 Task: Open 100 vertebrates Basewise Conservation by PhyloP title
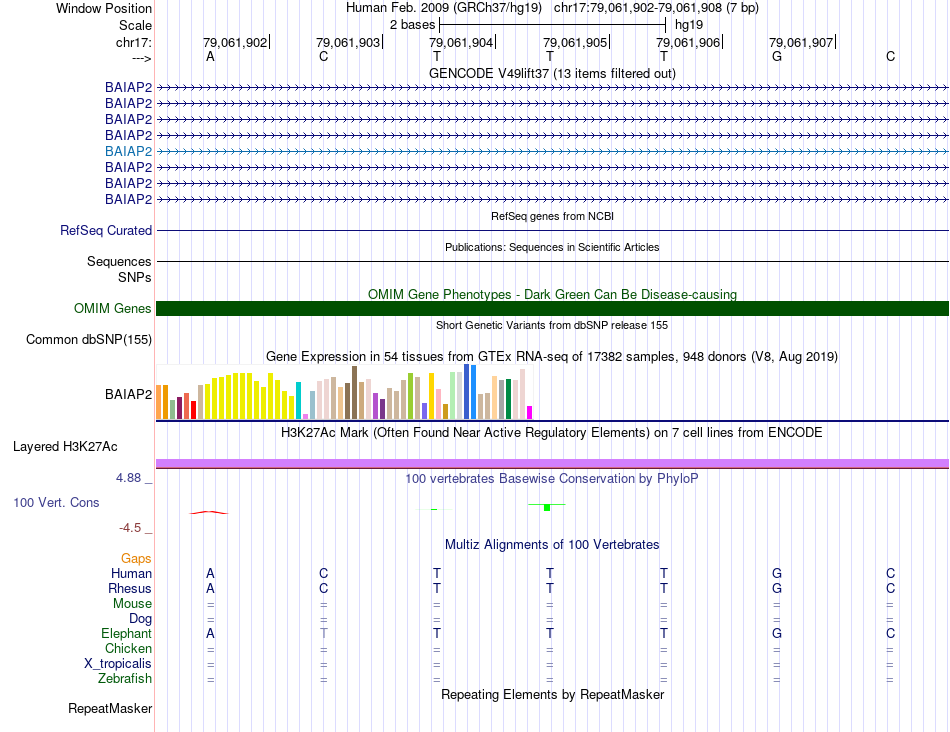coord(552,479)
